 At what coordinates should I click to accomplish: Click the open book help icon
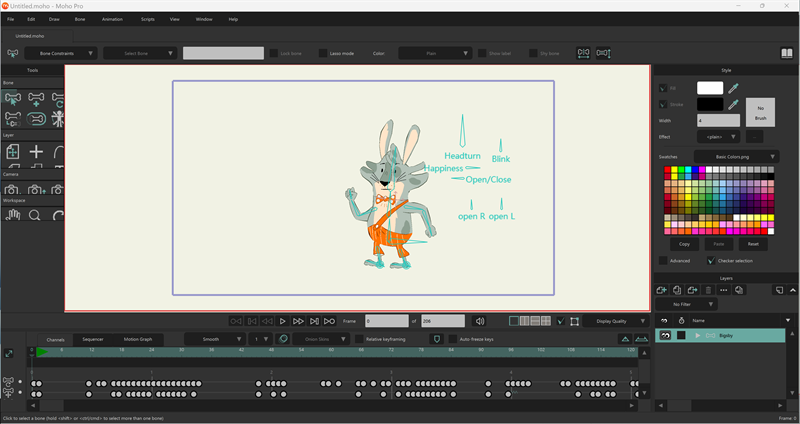pyautogui.click(x=787, y=53)
